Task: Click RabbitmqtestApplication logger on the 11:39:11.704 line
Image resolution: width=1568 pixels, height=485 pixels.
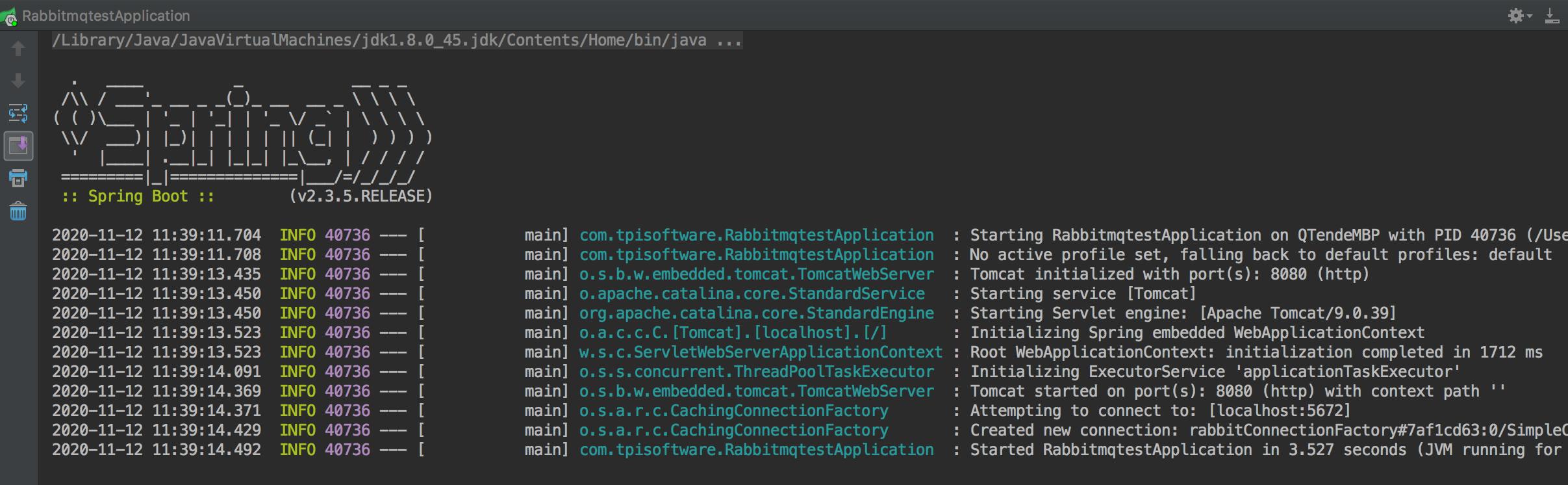Action: click(x=757, y=235)
